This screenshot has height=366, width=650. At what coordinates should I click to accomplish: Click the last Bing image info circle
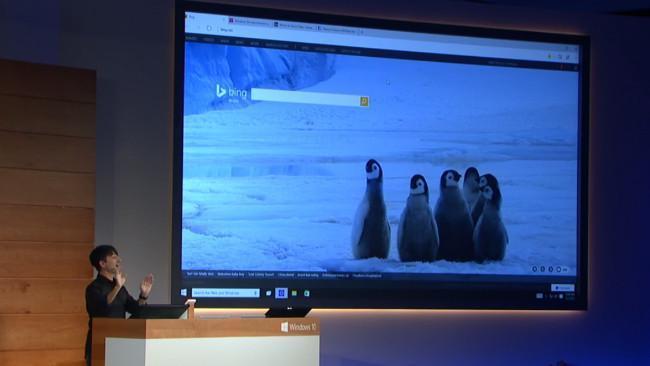pos(558,269)
